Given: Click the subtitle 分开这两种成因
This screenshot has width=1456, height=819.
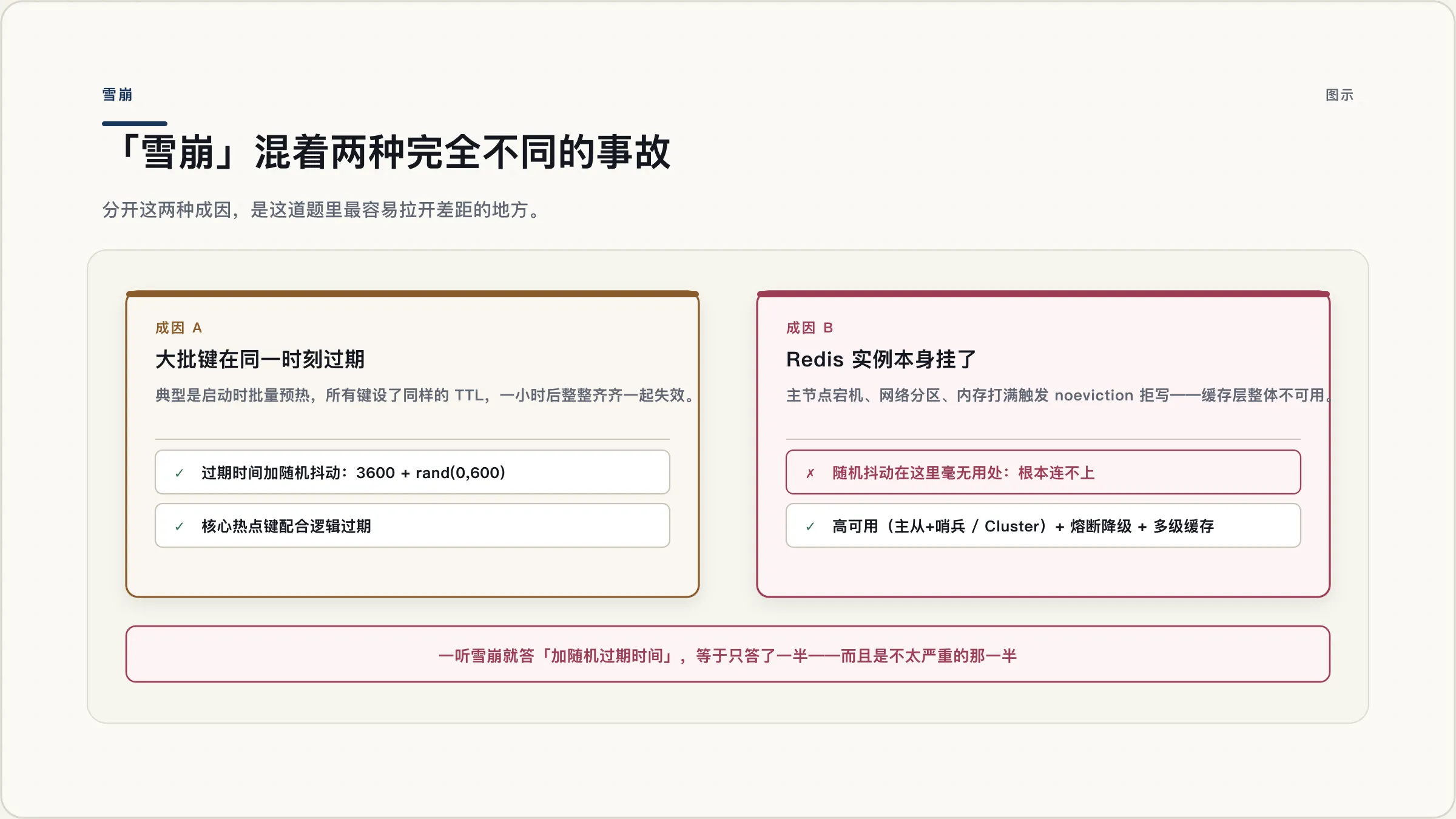Looking at the screenshot, I should click(x=323, y=210).
